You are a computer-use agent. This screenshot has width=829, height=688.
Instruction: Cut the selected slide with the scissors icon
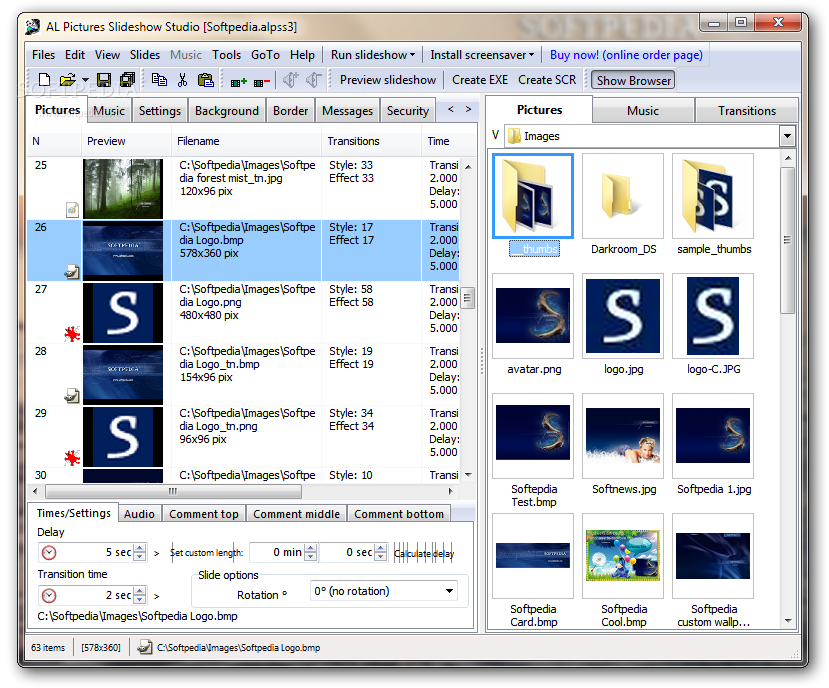click(182, 80)
